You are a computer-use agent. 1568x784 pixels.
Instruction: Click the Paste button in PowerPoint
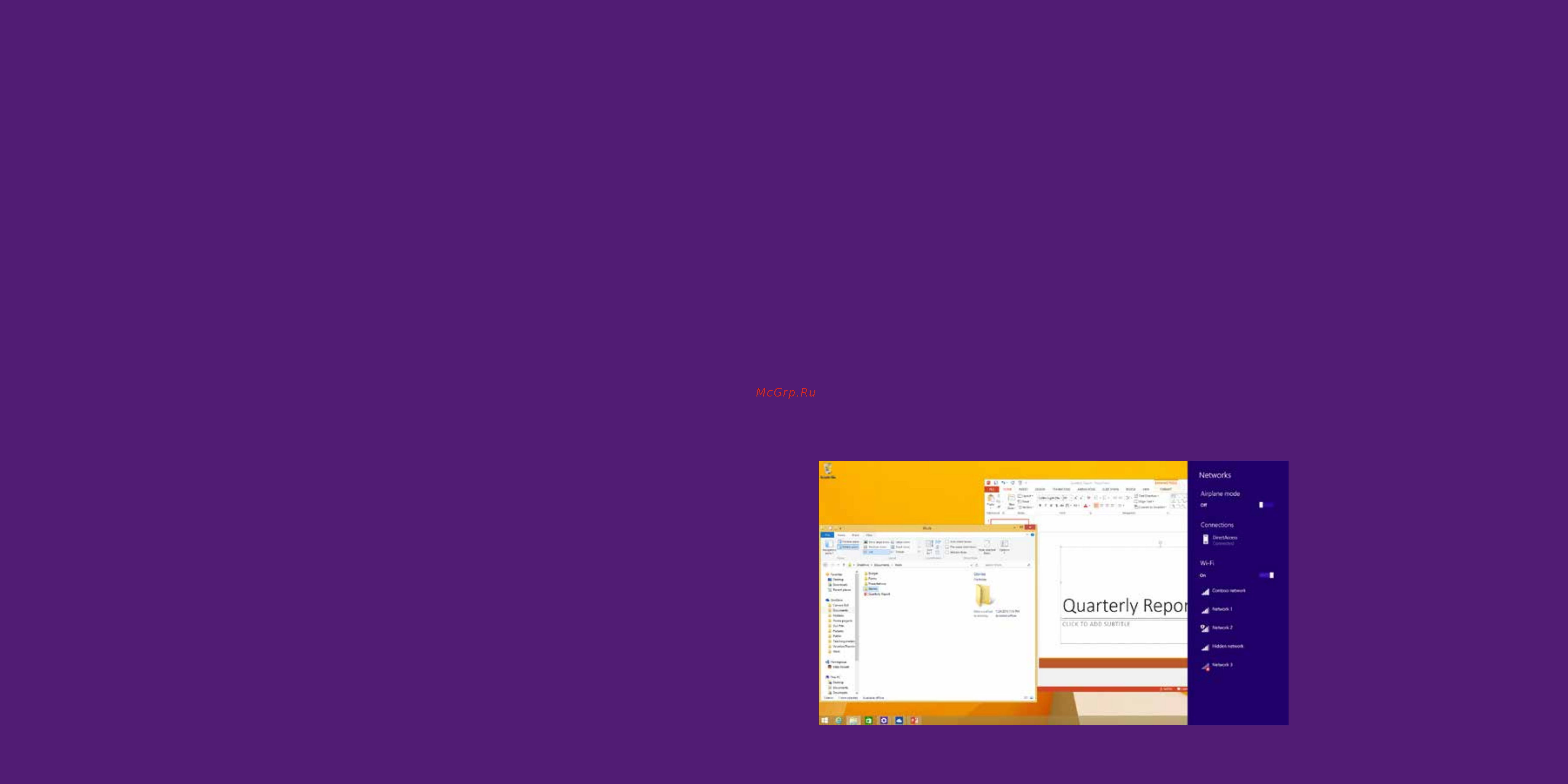click(x=990, y=501)
